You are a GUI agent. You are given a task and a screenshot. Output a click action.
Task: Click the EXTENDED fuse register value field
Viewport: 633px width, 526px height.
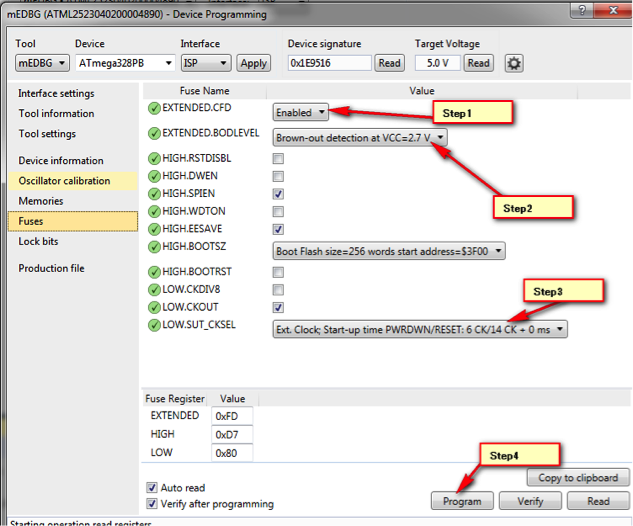[232, 415]
